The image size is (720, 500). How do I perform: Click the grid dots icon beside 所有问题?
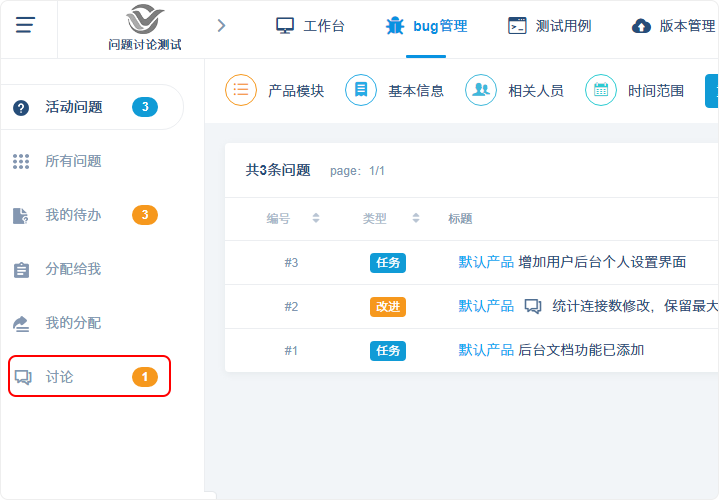[x=21, y=162]
